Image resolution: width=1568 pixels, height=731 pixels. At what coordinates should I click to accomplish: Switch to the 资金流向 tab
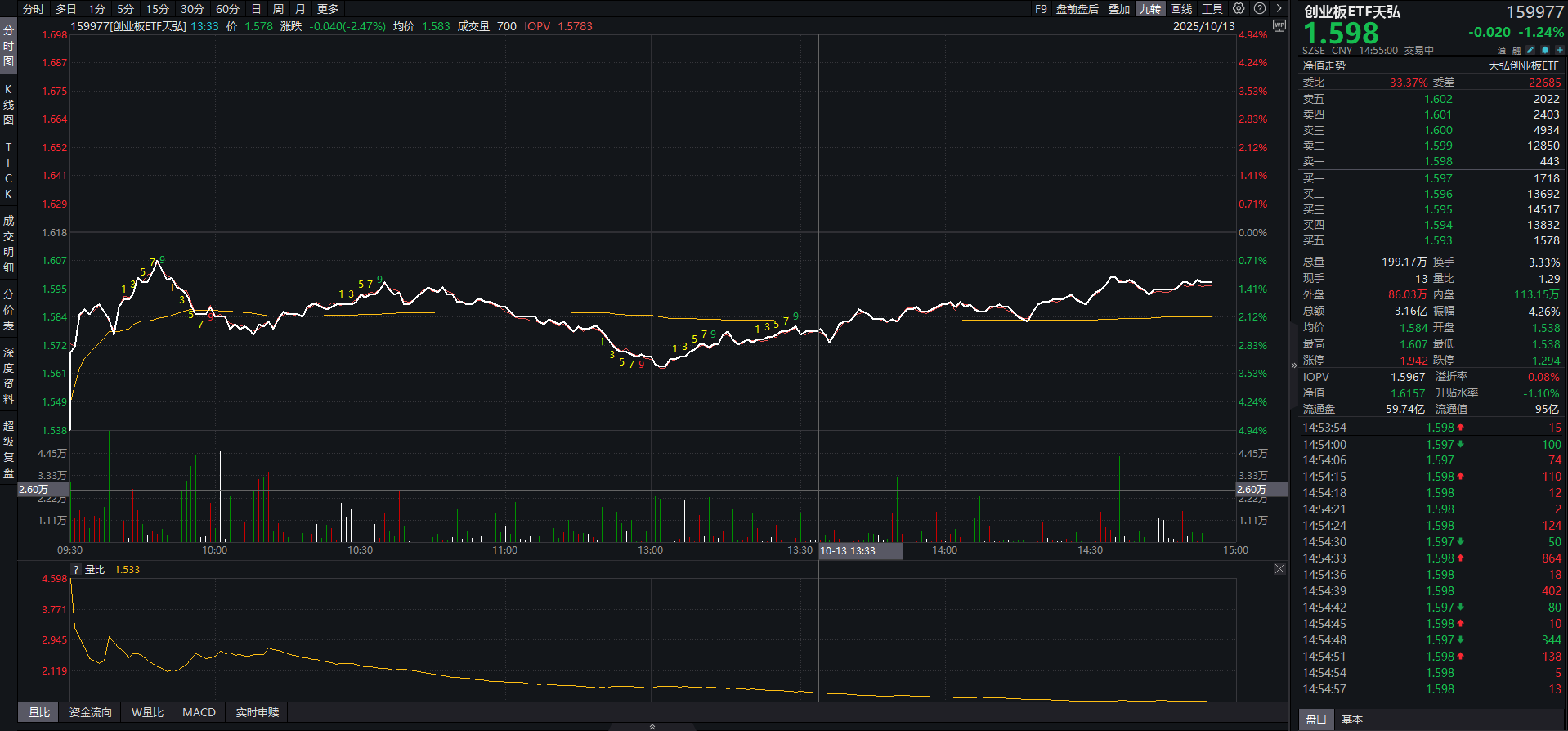(90, 712)
